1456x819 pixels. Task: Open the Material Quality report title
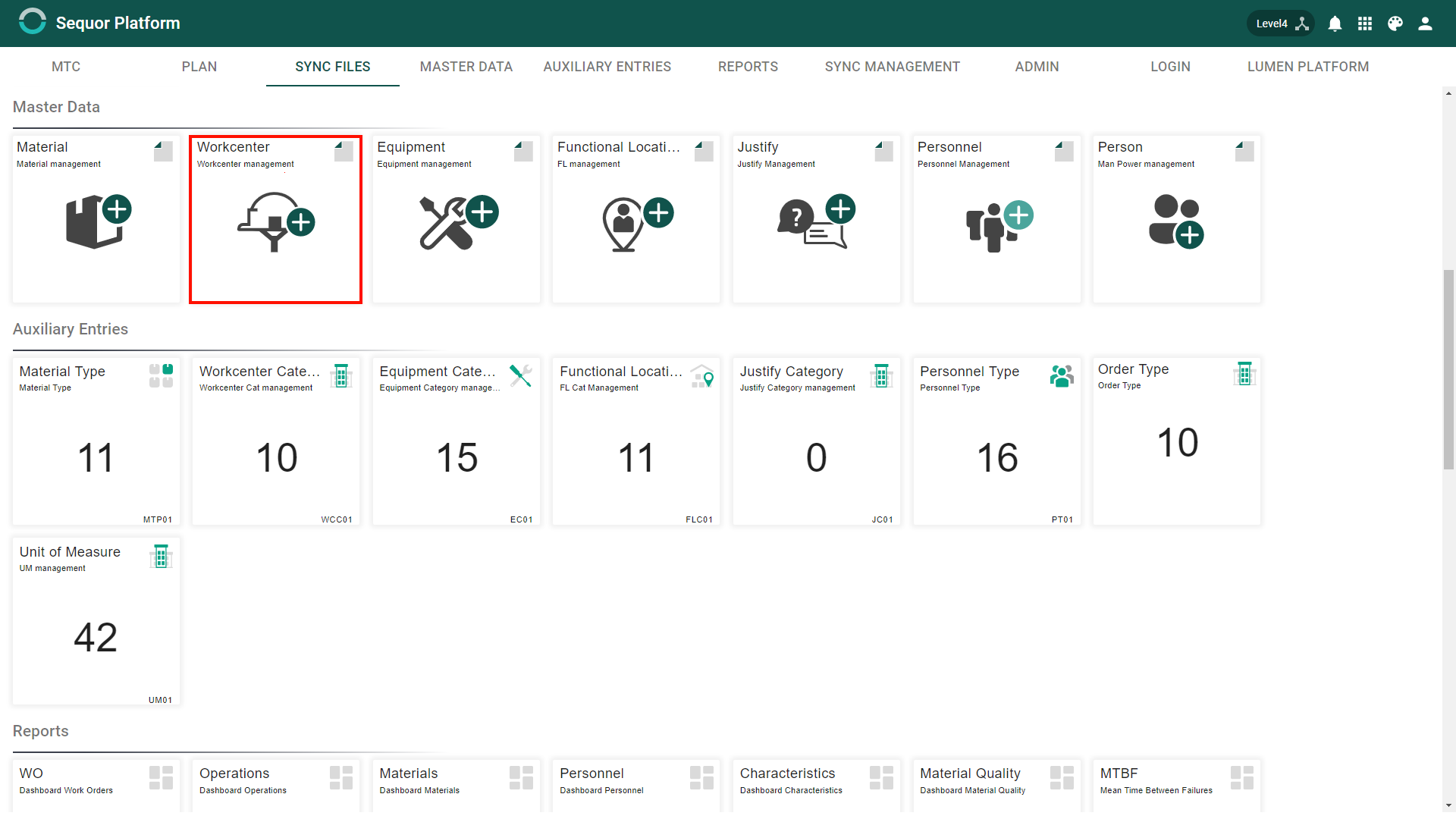point(970,773)
